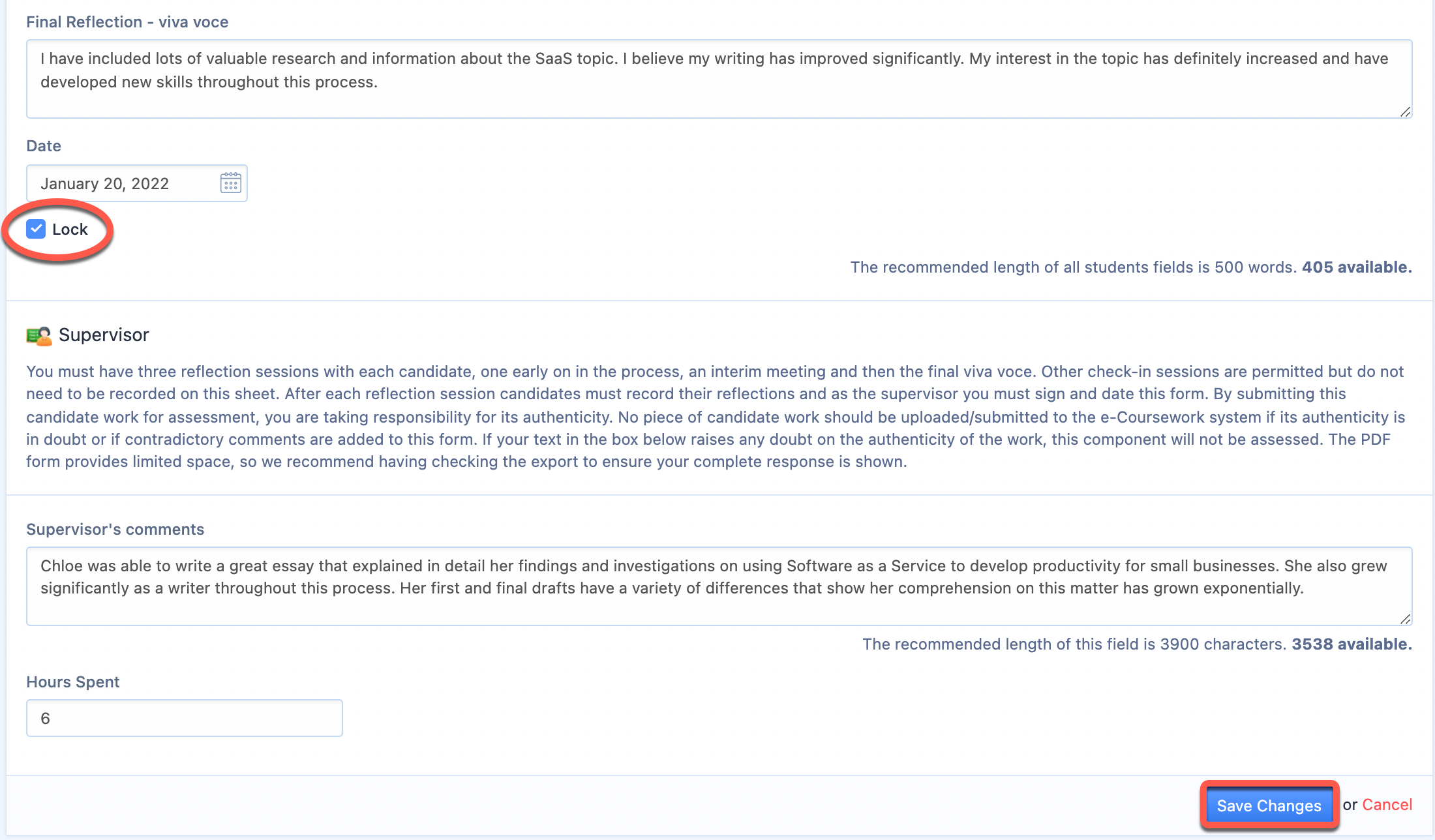1435x840 pixels.
Task: Click the Supervisor section icon
Action: tap(38, 335)
